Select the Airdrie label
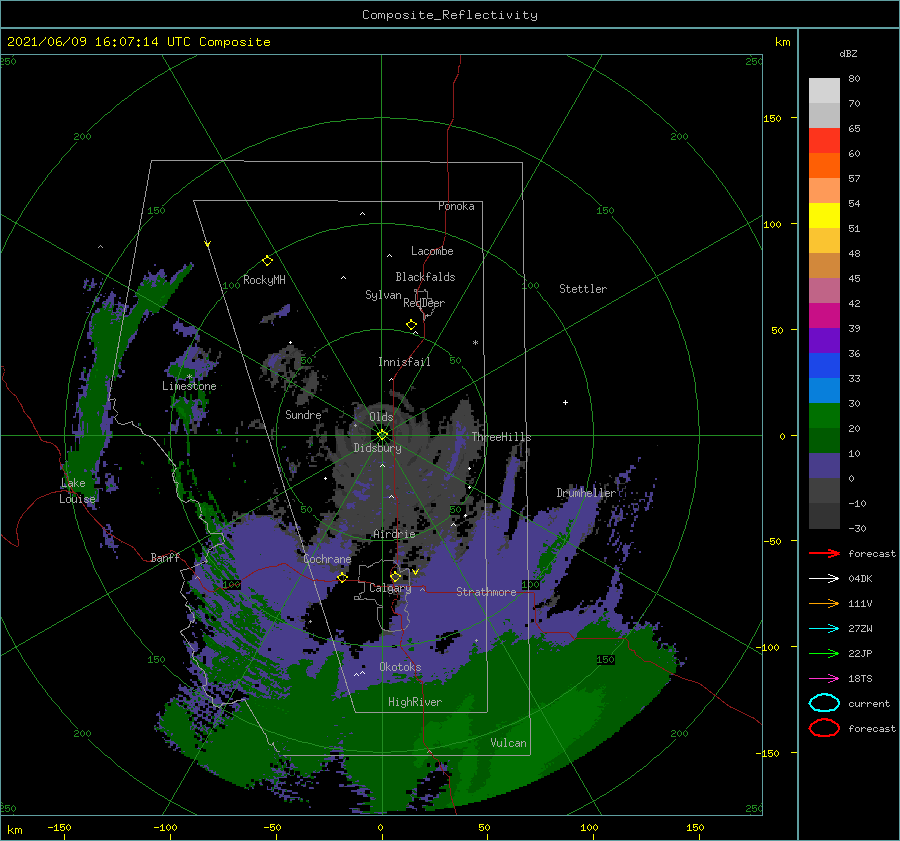 [394, 534]
